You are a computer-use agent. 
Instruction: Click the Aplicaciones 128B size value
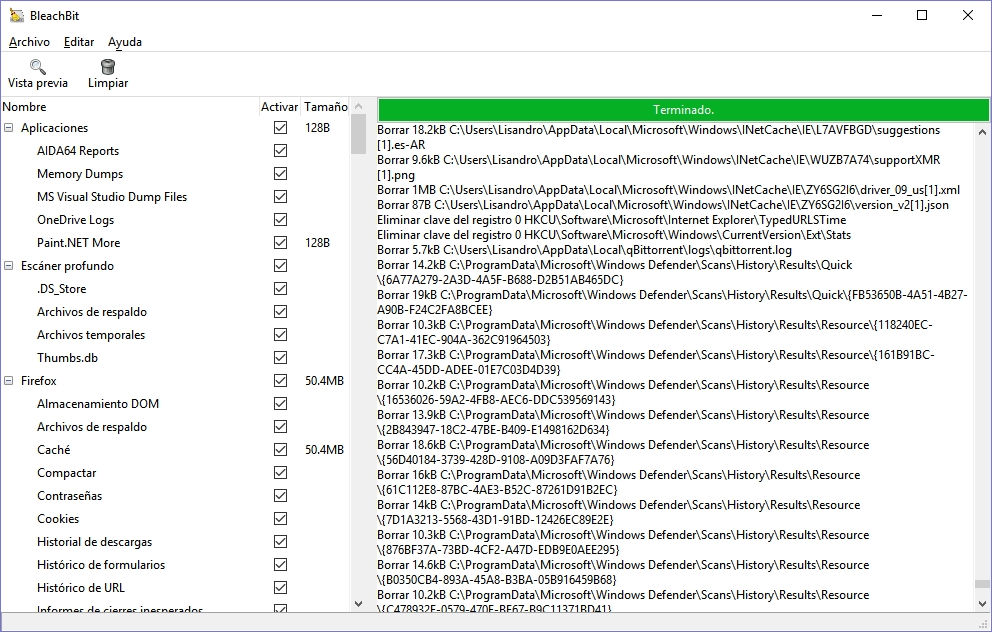[318, 128]
